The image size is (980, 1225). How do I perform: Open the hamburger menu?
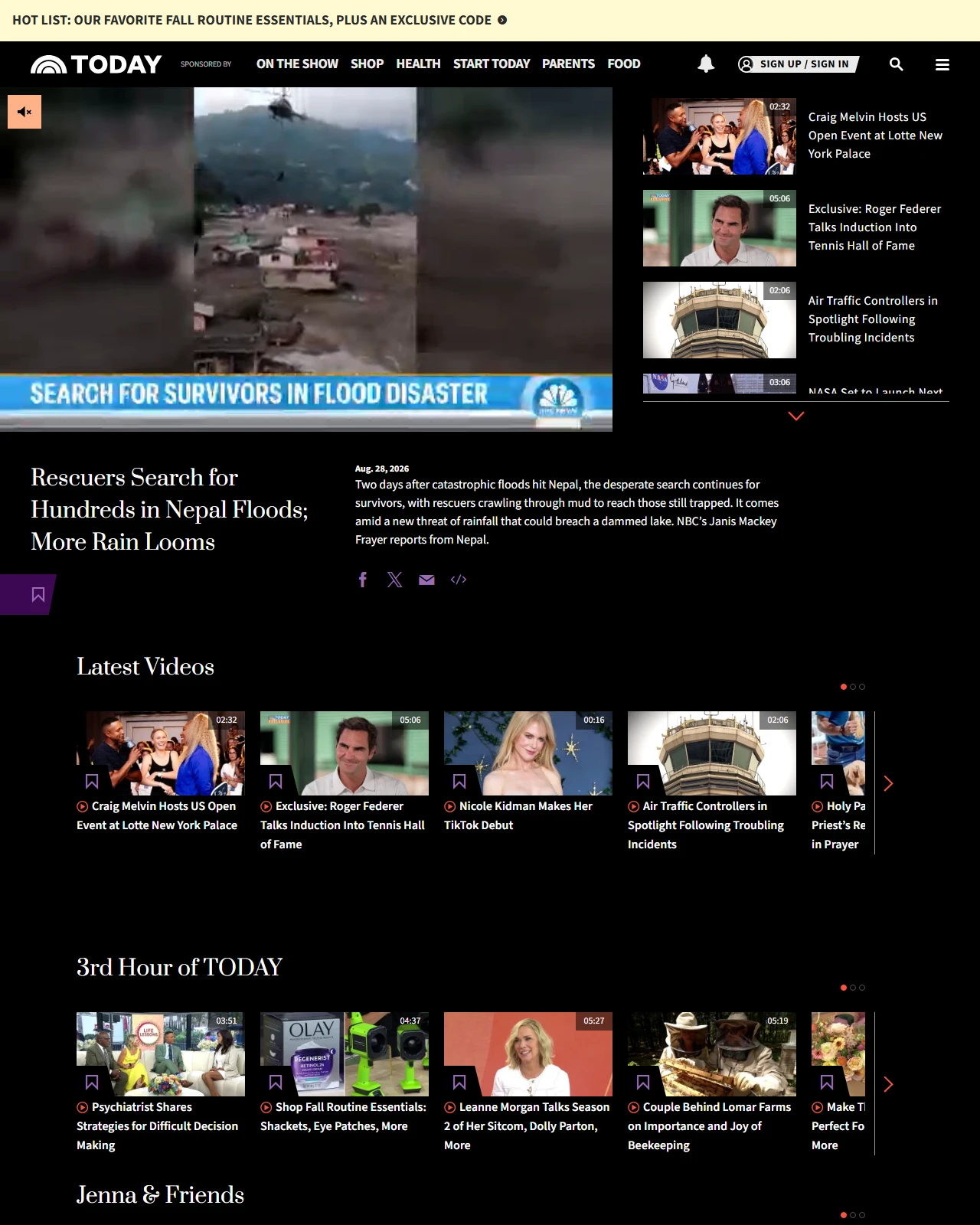pyautogui.click(x=942, y=65)
